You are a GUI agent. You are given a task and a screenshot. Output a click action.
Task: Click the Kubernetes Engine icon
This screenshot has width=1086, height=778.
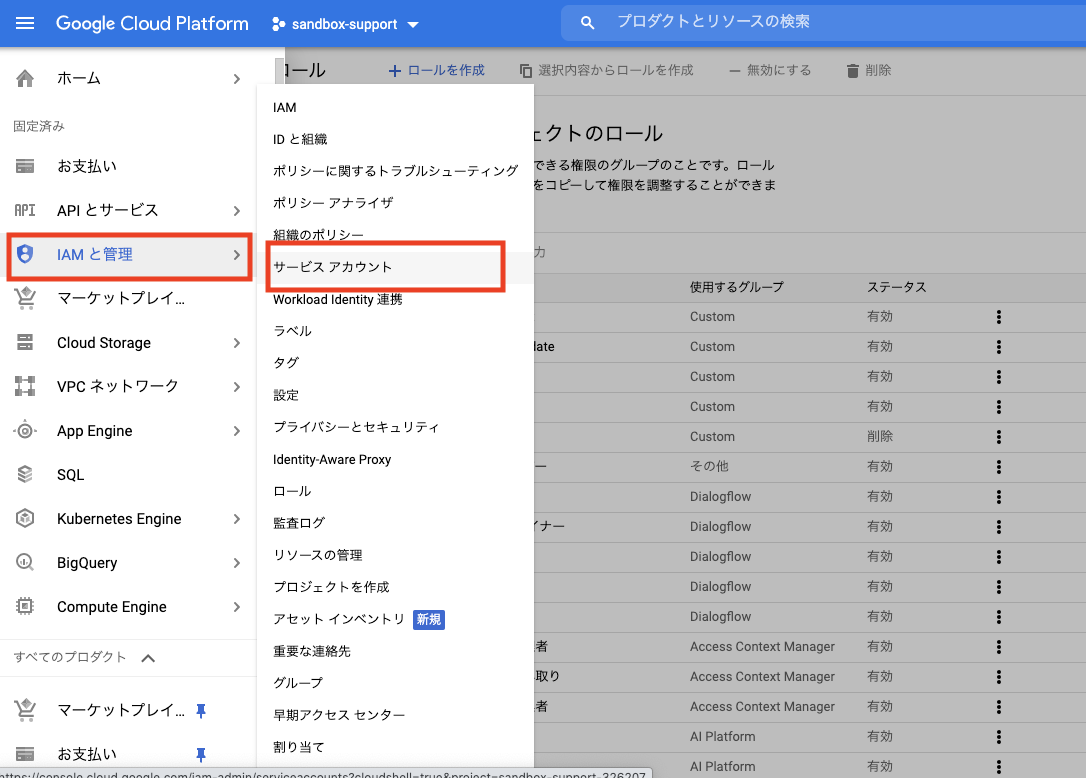[x=25, y=518]
